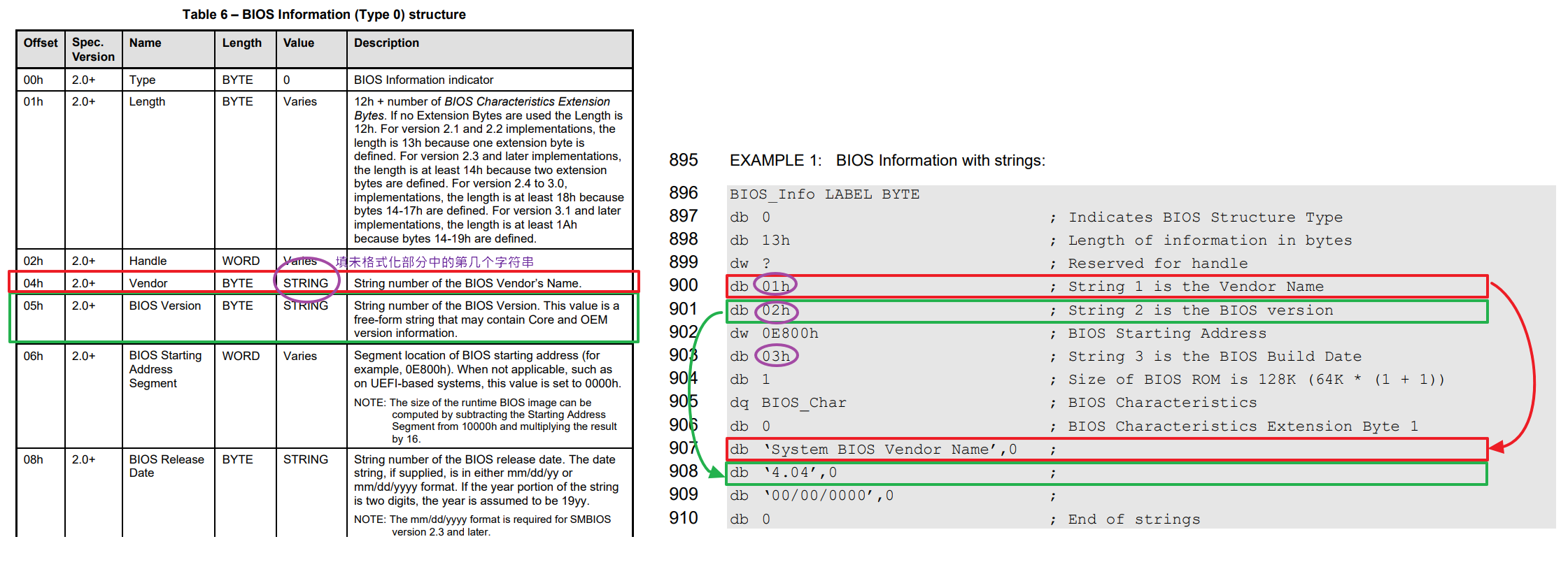Viewport: 1568px width, 567px height.
Task: Click the version string '4.04',0
Action: (x=800, y=473)
